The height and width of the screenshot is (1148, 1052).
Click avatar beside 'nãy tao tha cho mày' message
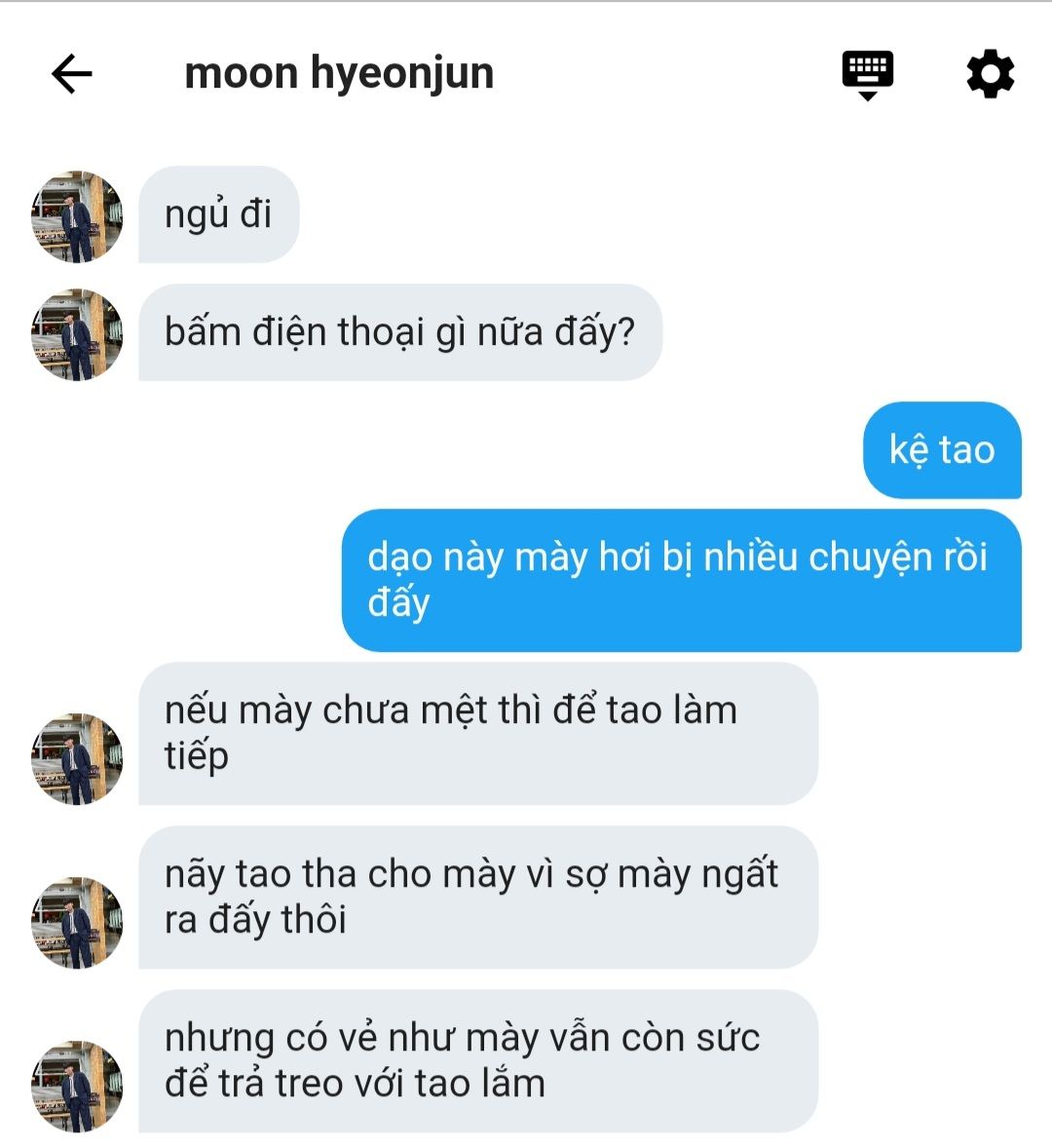click(77, 923)
